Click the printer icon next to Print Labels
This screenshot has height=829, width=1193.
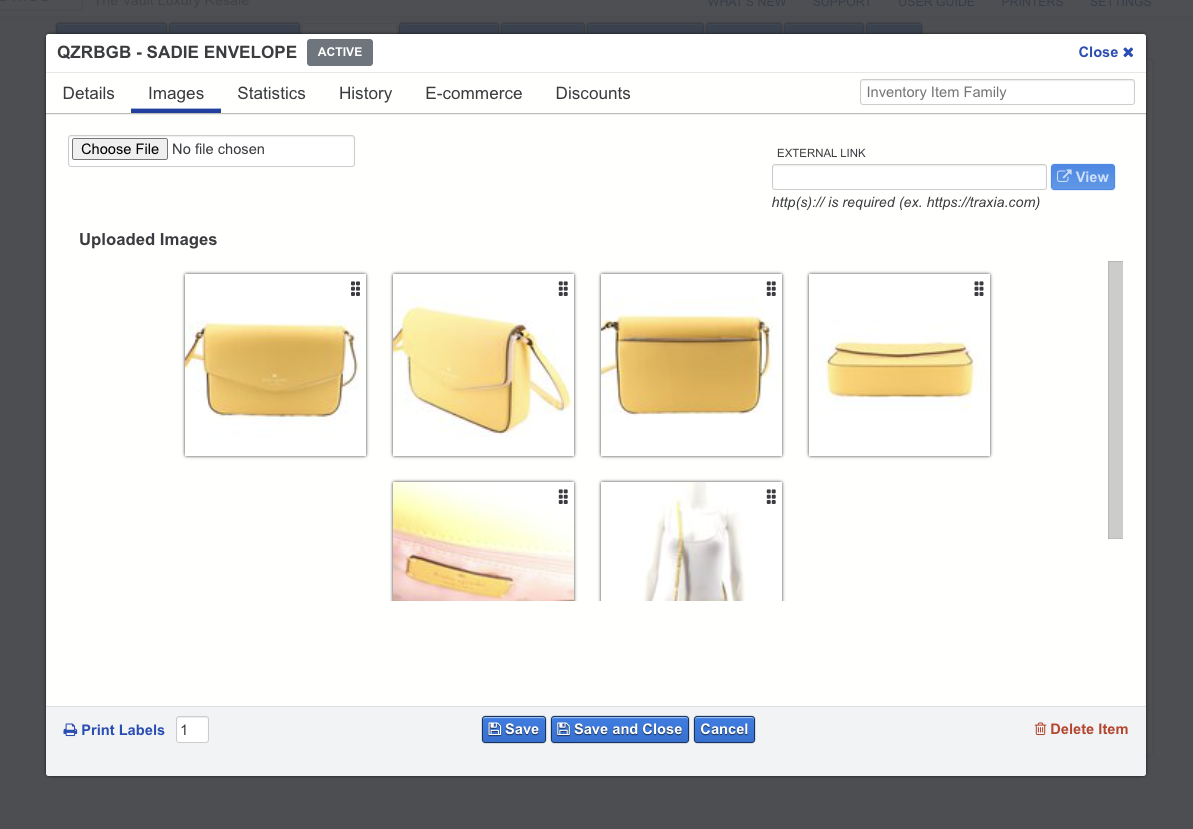[x=68, y=729]
